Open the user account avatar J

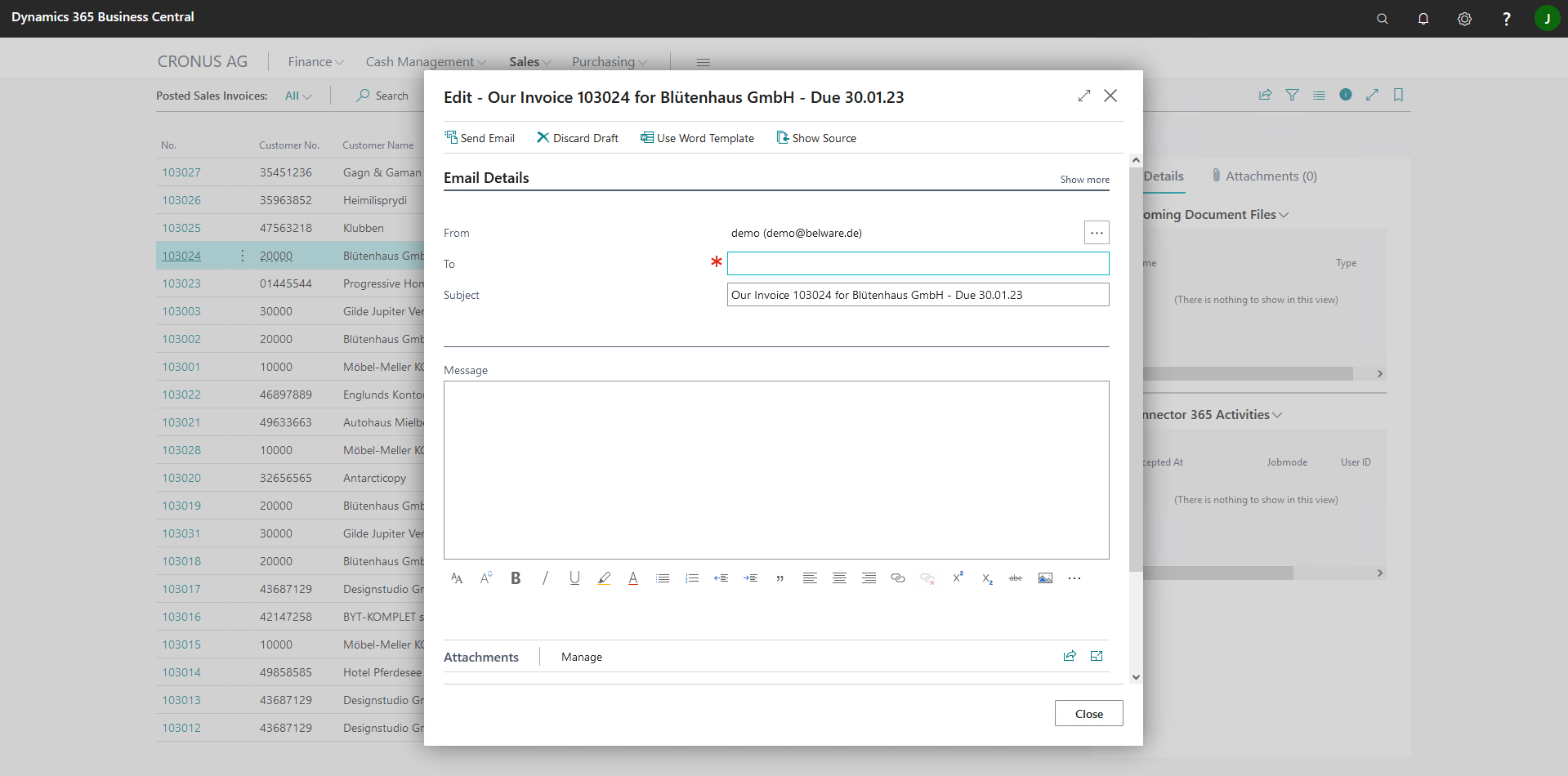pyautogui.click(x=1547, y=18)
